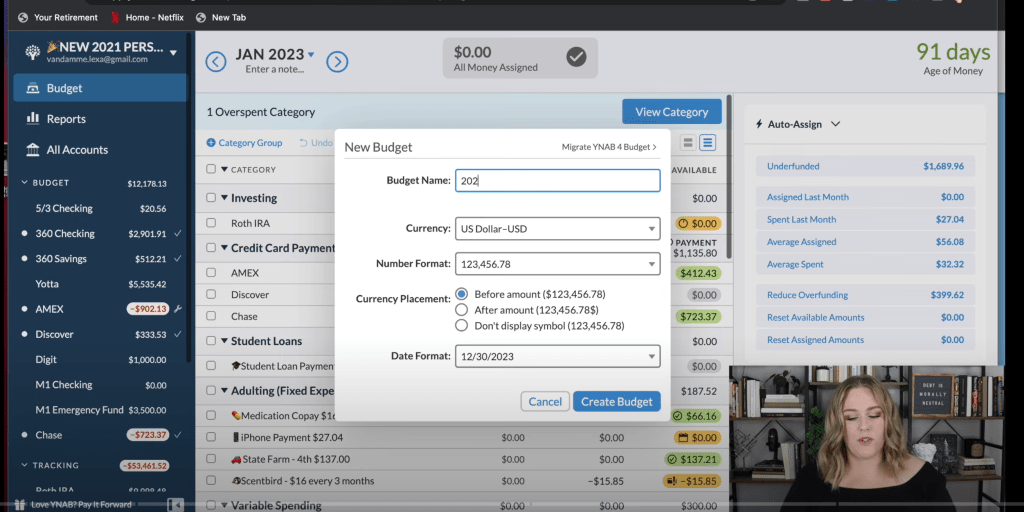1024x512 pixels.
Task: Collapse the Credit Card Payments group
Action: [224, 248]
